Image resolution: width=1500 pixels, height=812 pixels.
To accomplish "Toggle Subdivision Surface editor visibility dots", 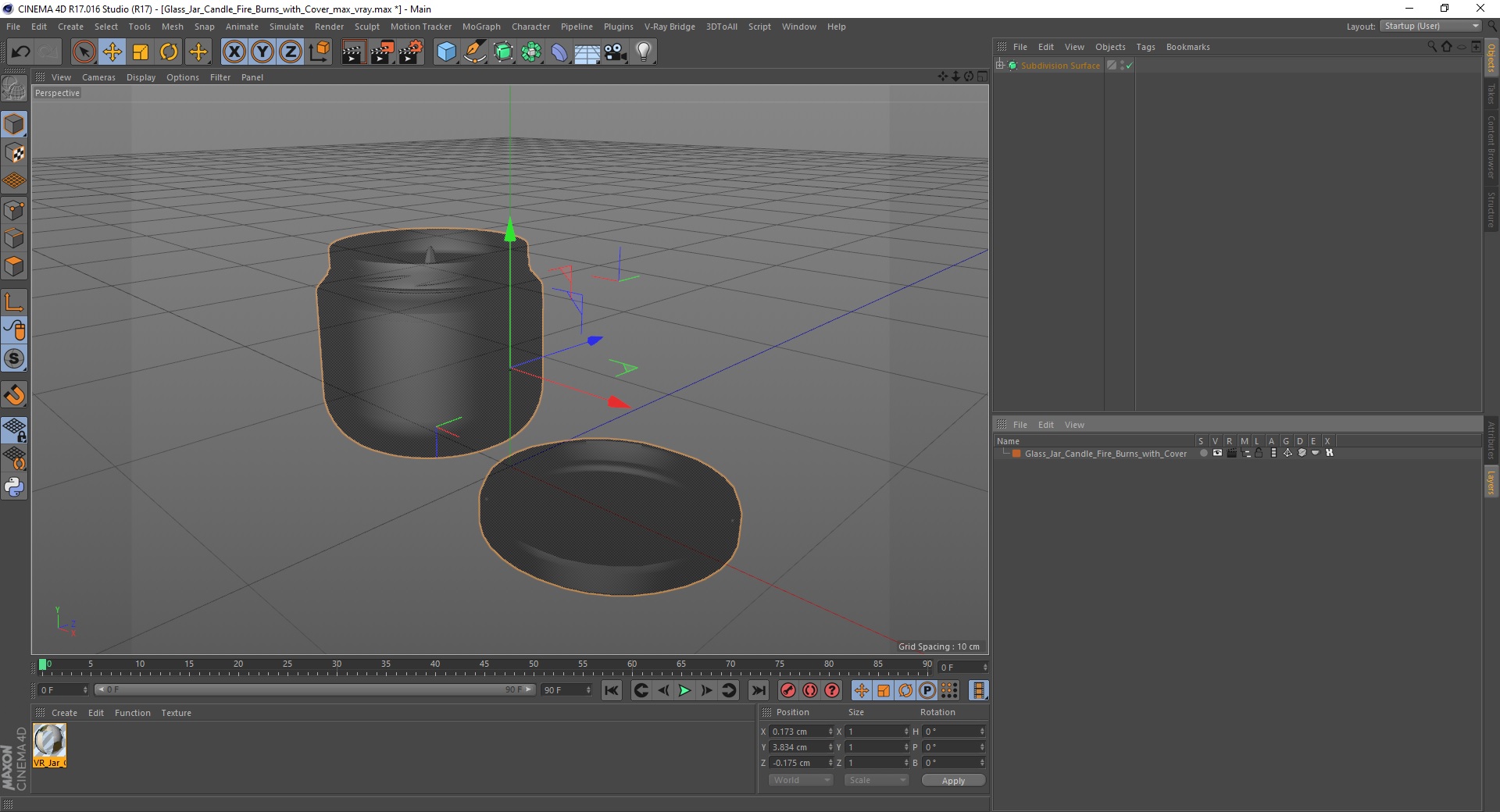I will coord(1122,66).
